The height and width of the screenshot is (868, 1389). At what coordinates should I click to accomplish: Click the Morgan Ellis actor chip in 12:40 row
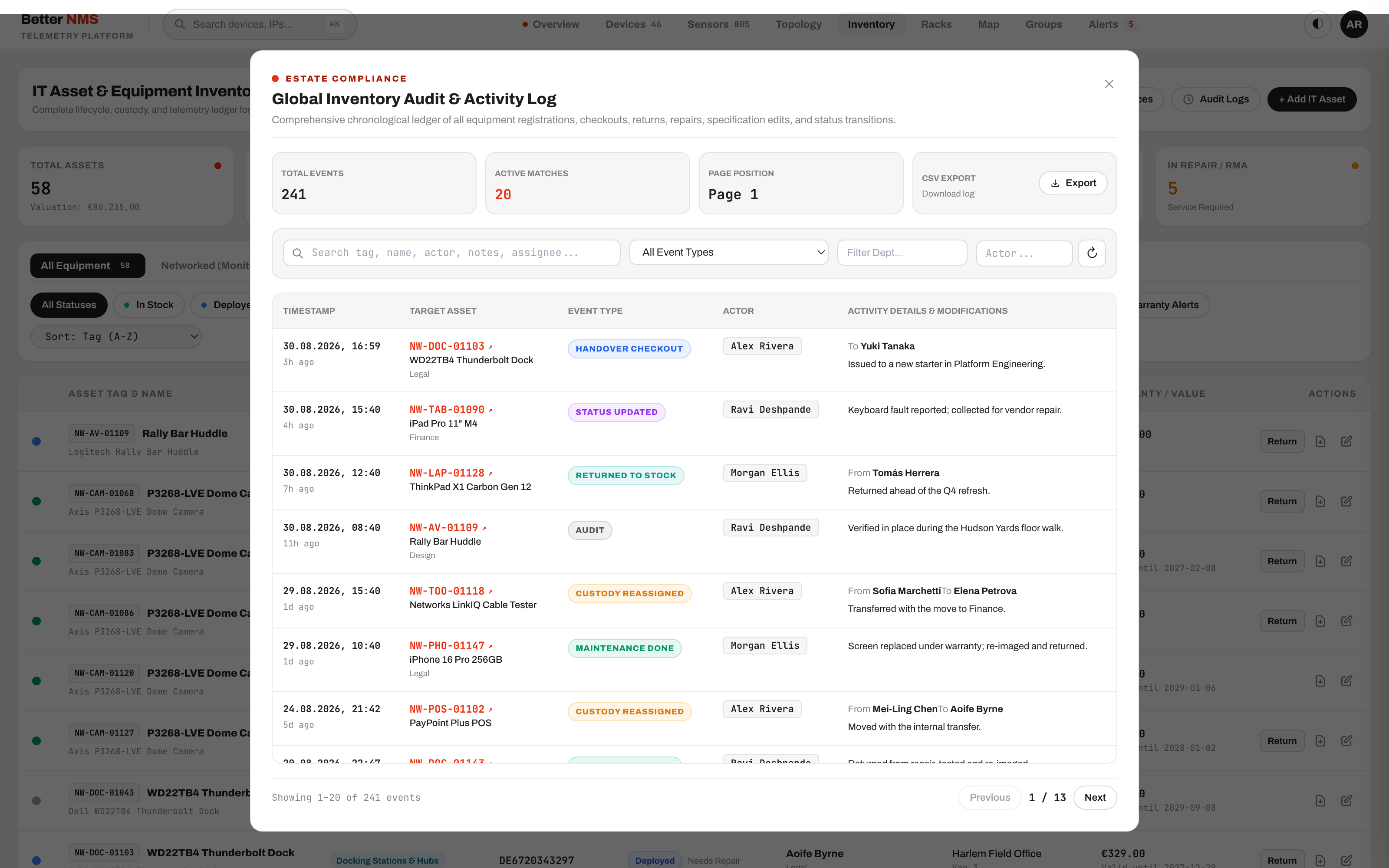click(764, 473)
